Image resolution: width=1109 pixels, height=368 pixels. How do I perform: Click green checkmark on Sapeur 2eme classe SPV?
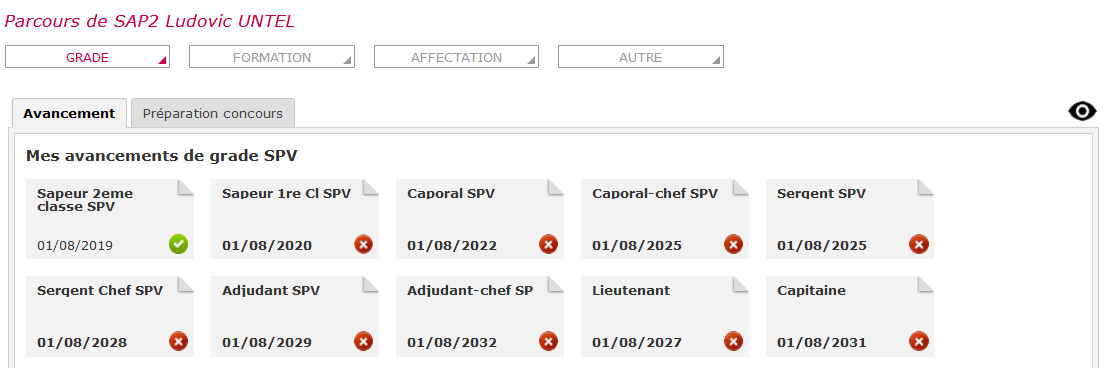[x=178, y=245]
